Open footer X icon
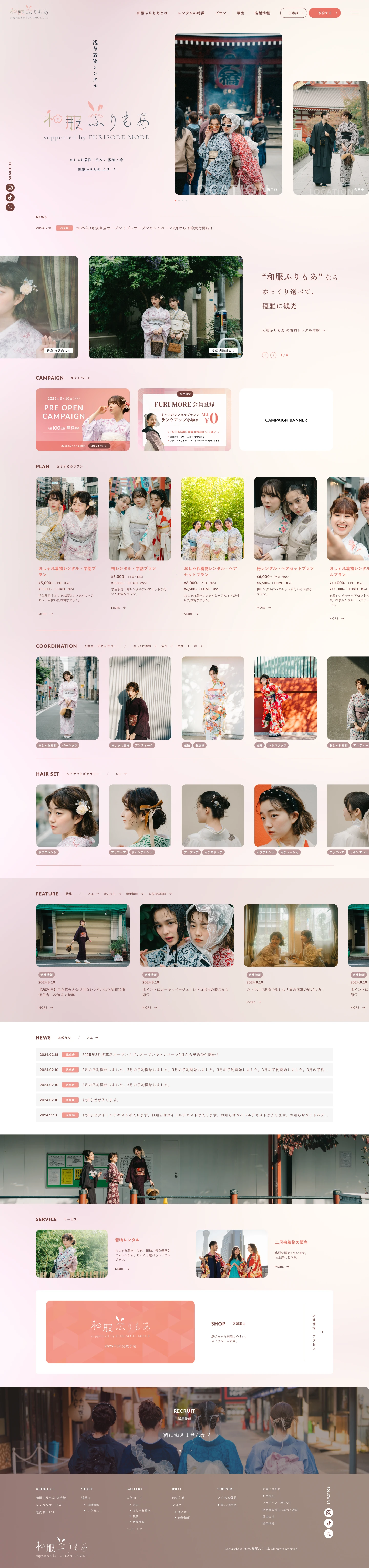This screenshot has height=1568, width=369. click(x=328, y=1533)
